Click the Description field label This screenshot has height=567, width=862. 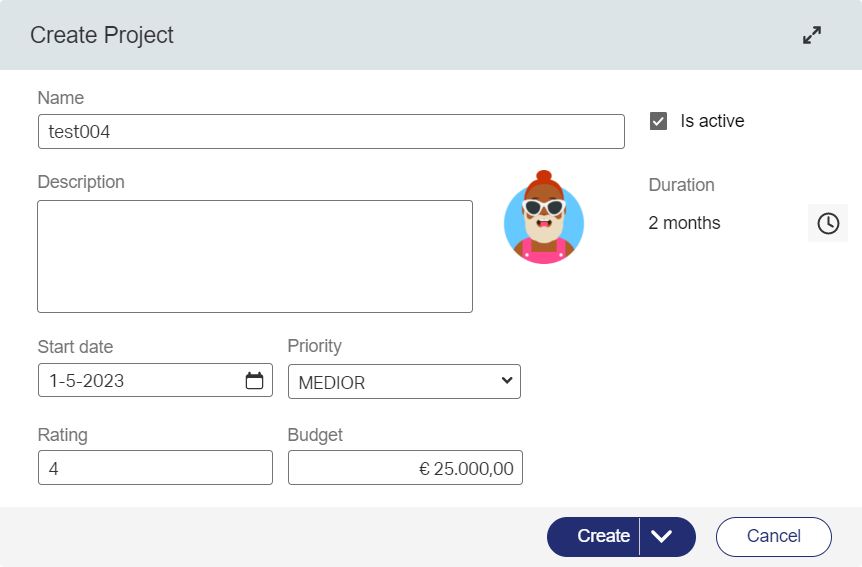pos(81,182)
